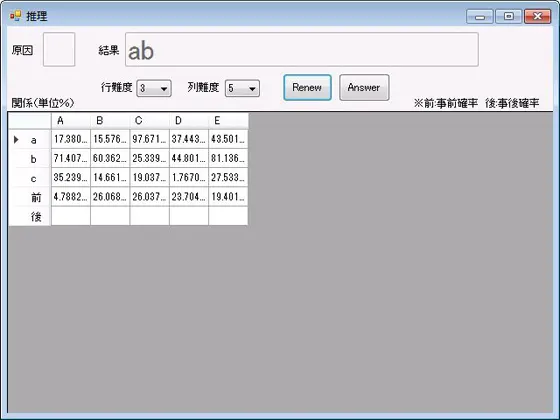Click empty 後 cell under column A
The width and height of the screenshot is (560, 420).
[71, 216]
